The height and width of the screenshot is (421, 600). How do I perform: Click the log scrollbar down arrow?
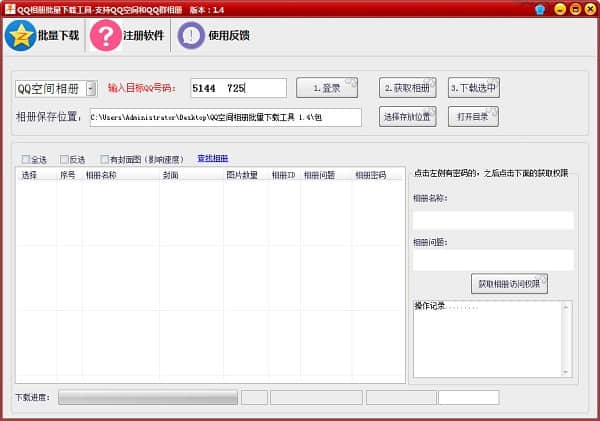pos(566,372)
